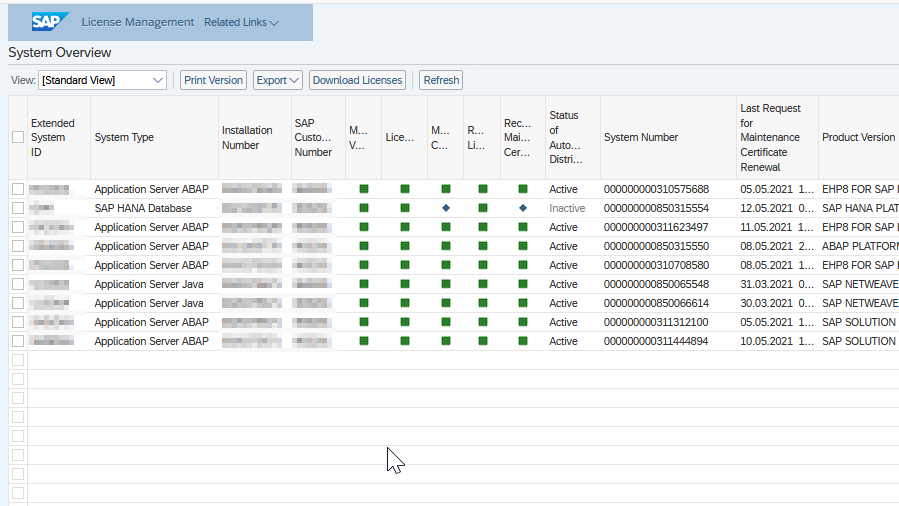Click green M...C... square for system 000000000850066614
This screenshot has width=899, height=506.
[x=445, y=303]
